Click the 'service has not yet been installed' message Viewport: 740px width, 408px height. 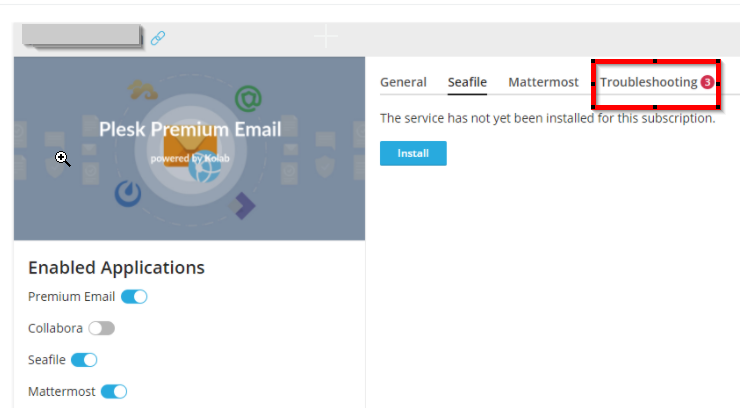pos(547,118)
